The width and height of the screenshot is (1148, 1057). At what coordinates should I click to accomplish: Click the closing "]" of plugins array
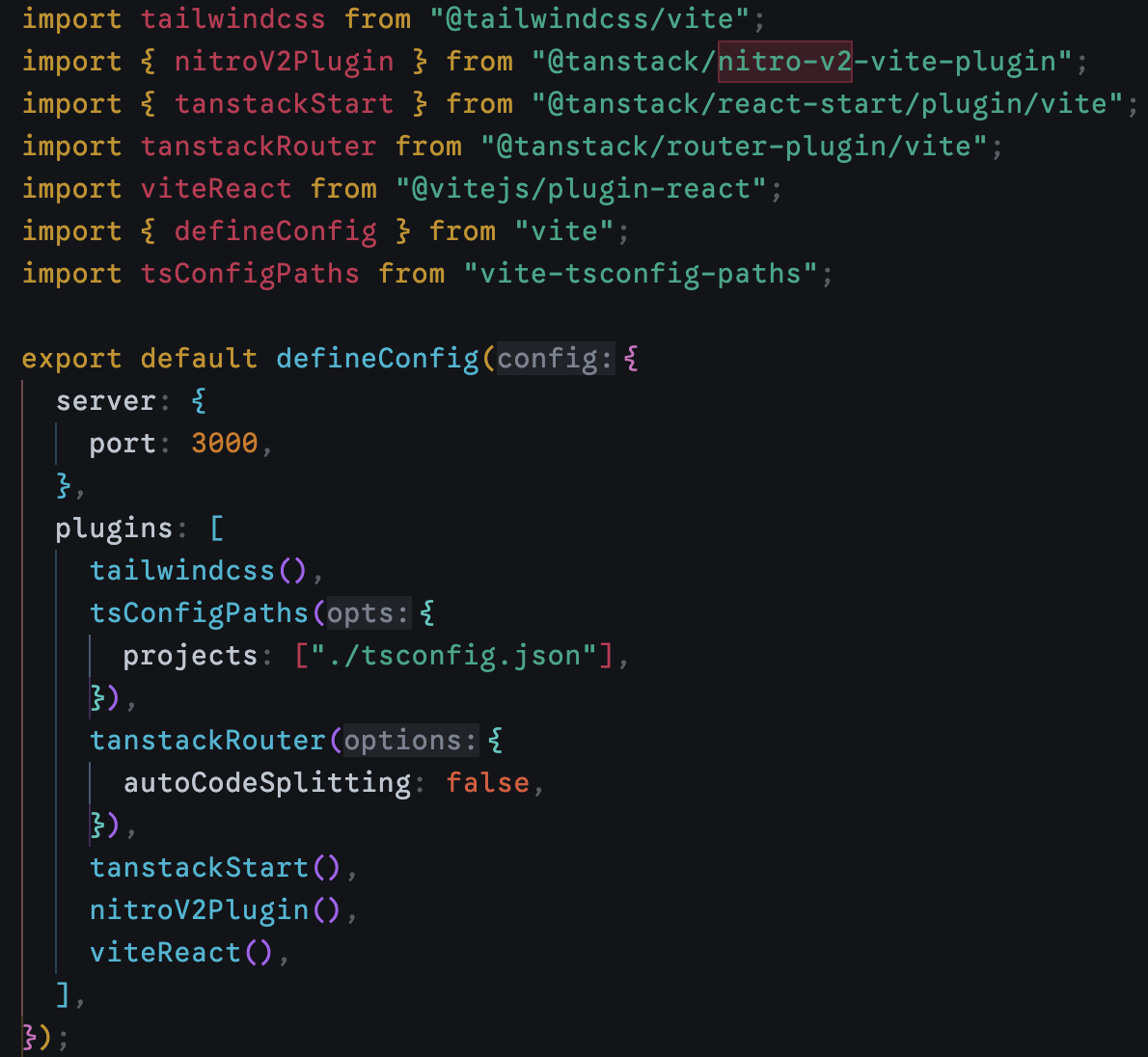[x=64, y=995]
